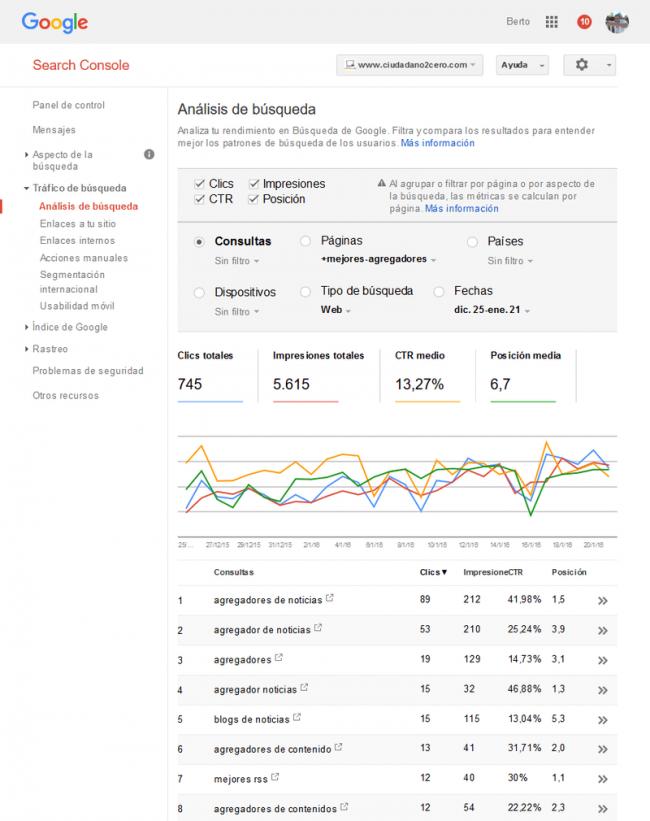Open external link icon next to agregadores query

[279, 657]
